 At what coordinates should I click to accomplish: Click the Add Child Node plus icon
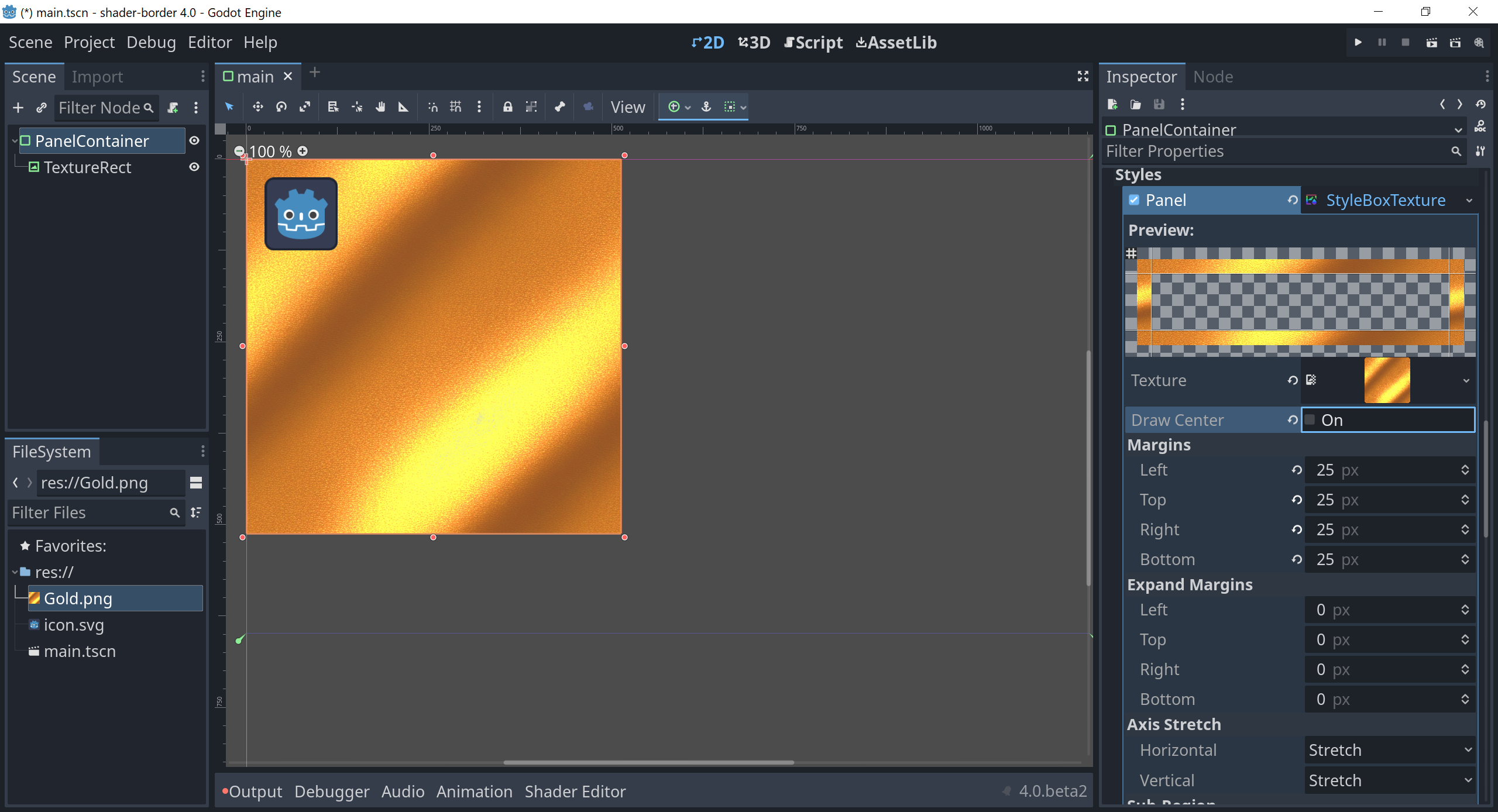[18, 108]
